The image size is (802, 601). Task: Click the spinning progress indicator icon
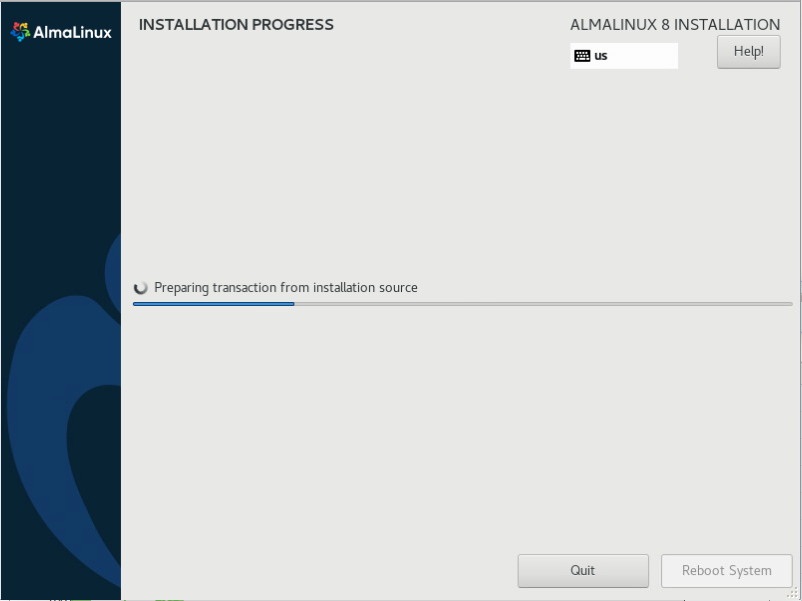pos(141,288)
